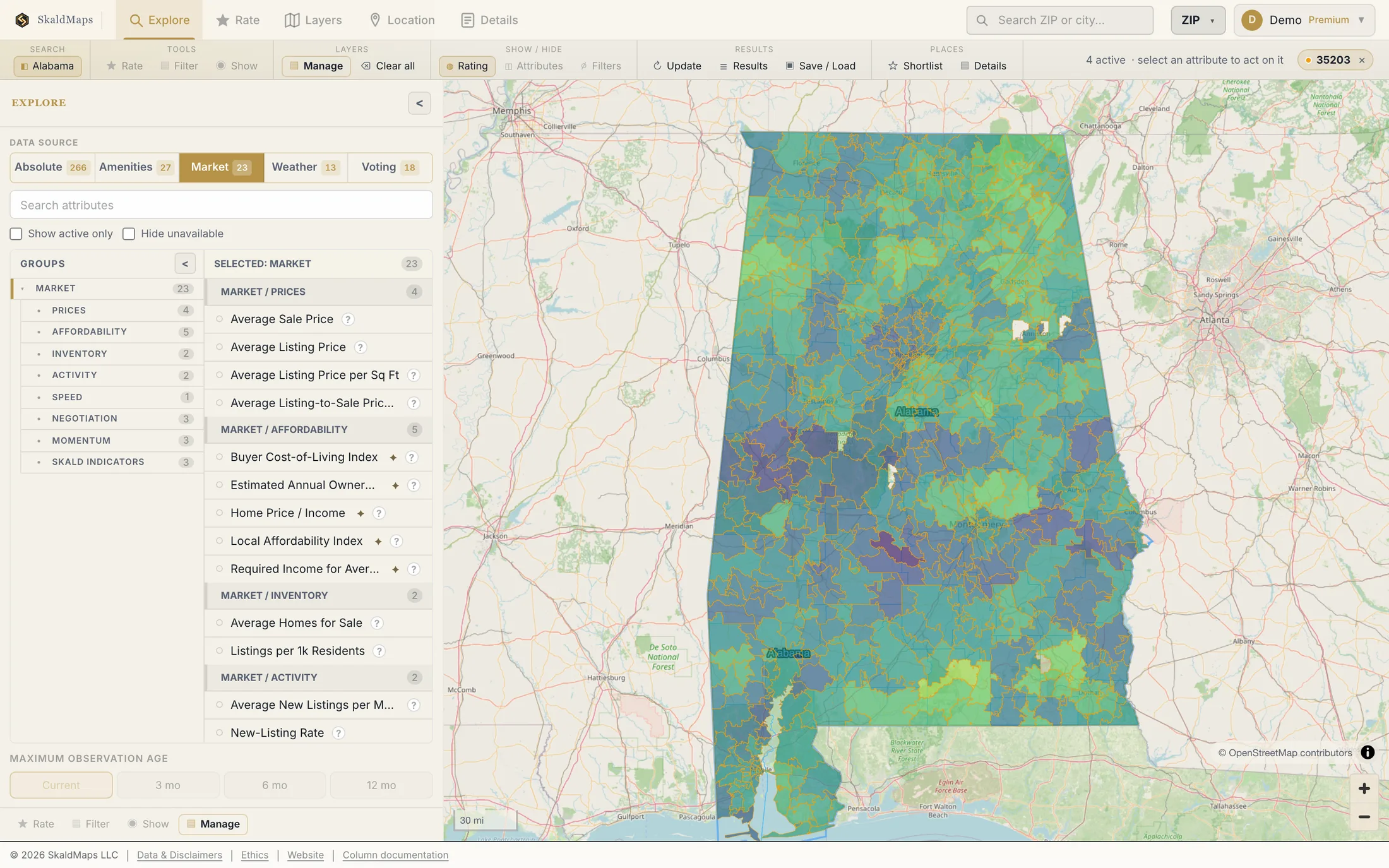Collapse the Explore side panel

[x=419, y=103]
